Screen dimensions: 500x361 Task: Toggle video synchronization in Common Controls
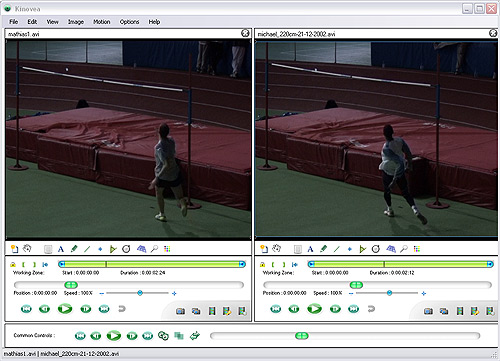[163, 336]
